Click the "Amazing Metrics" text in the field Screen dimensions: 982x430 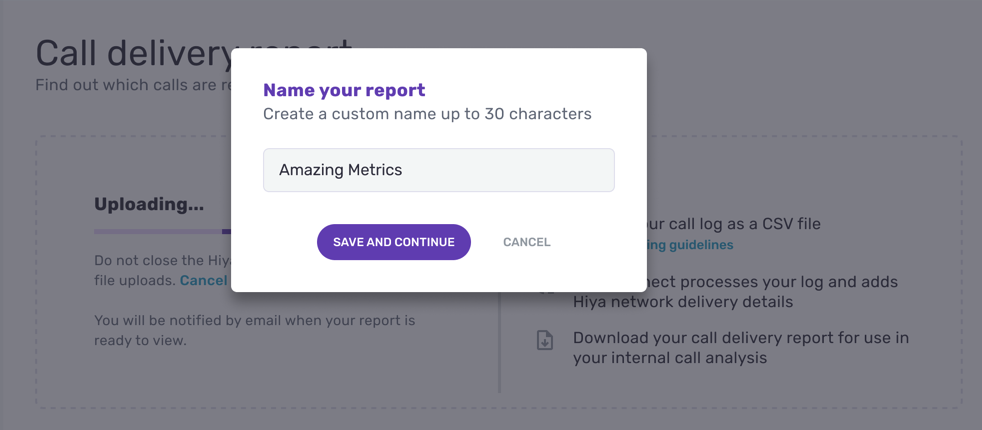(340, 170)
